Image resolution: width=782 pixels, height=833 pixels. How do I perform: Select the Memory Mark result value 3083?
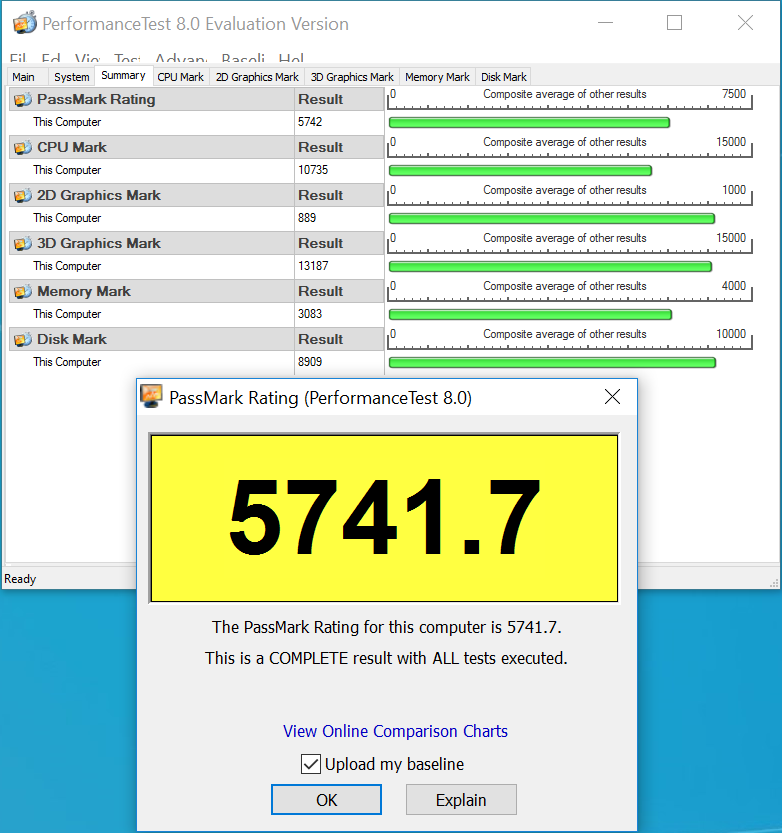310,314
